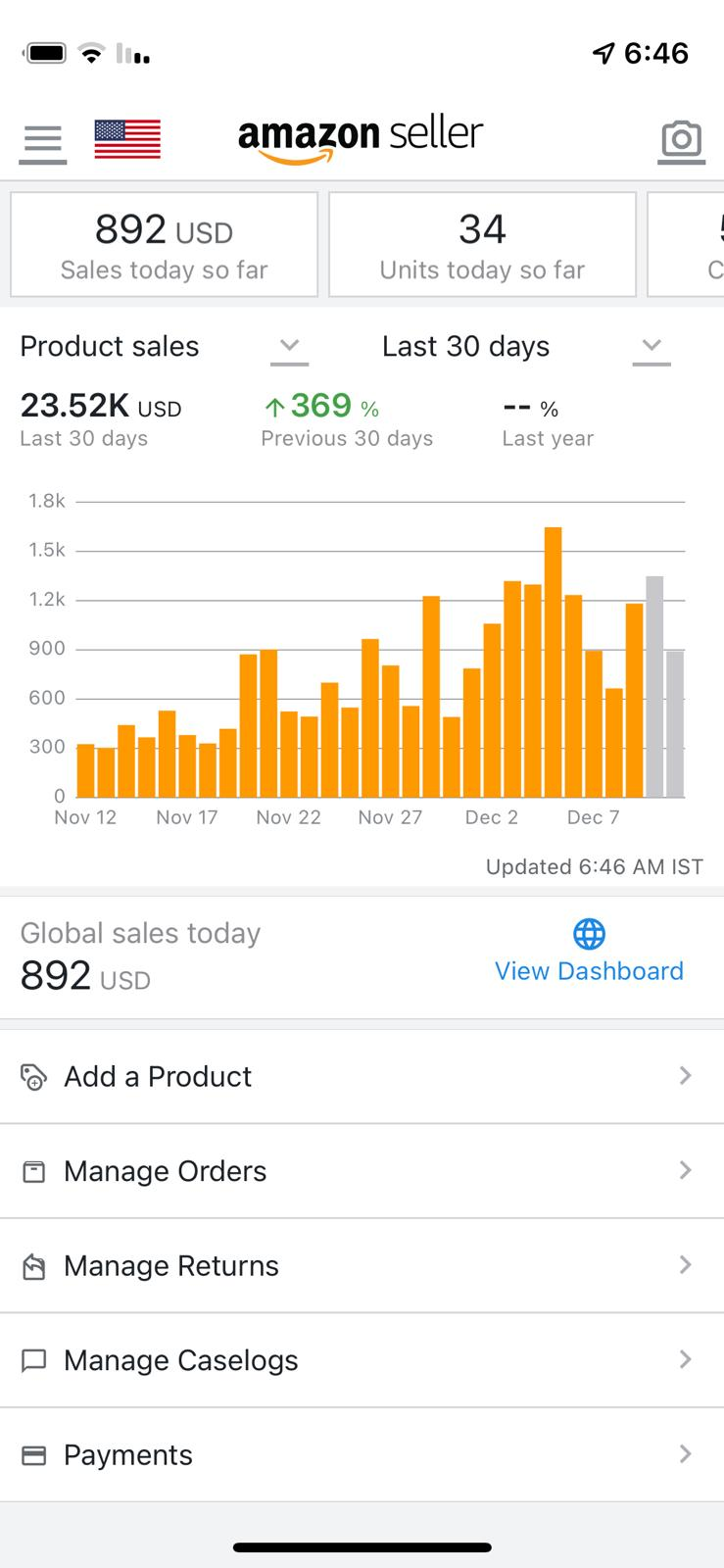Screen dimensions: 724x1568
Task: Open Manage Orders from the menu list
Action: coord(165,1171)
